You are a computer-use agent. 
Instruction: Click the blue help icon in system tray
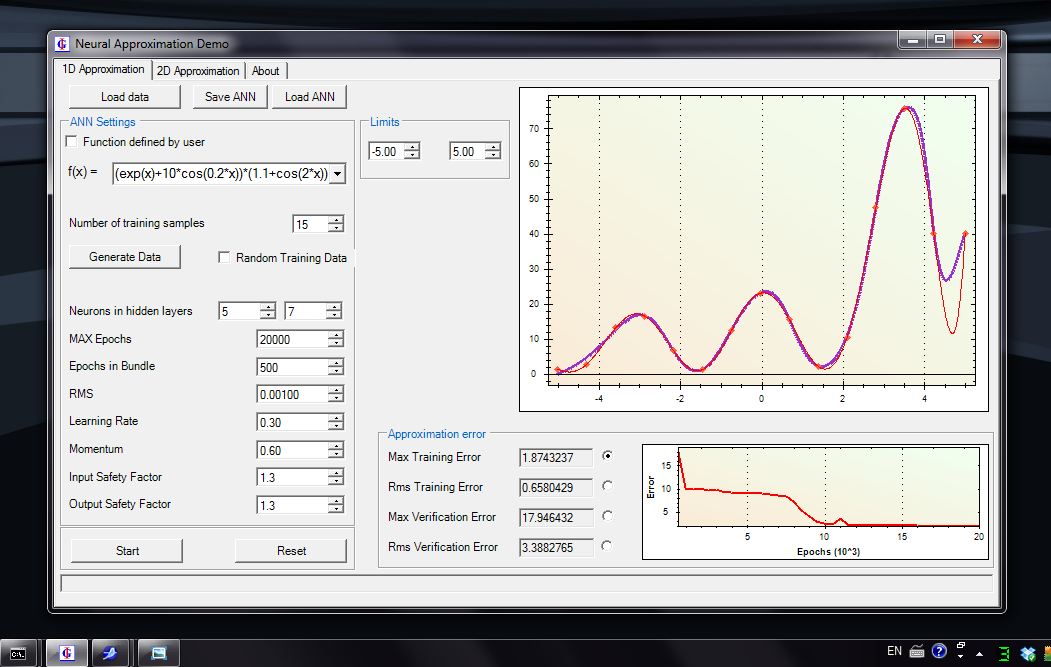pyautogui.click(x=939, y=651)
